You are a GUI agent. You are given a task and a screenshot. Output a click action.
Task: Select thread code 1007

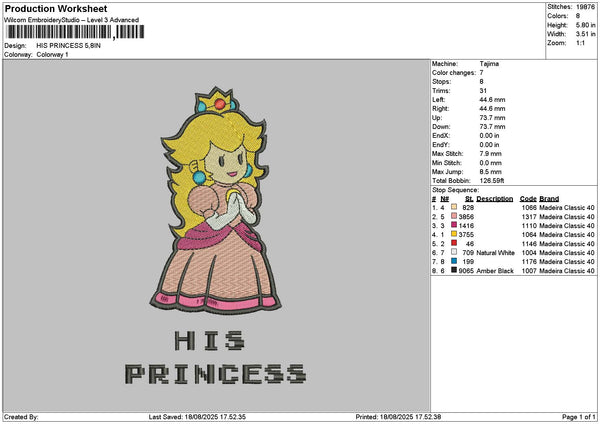(x=529, y=271)
